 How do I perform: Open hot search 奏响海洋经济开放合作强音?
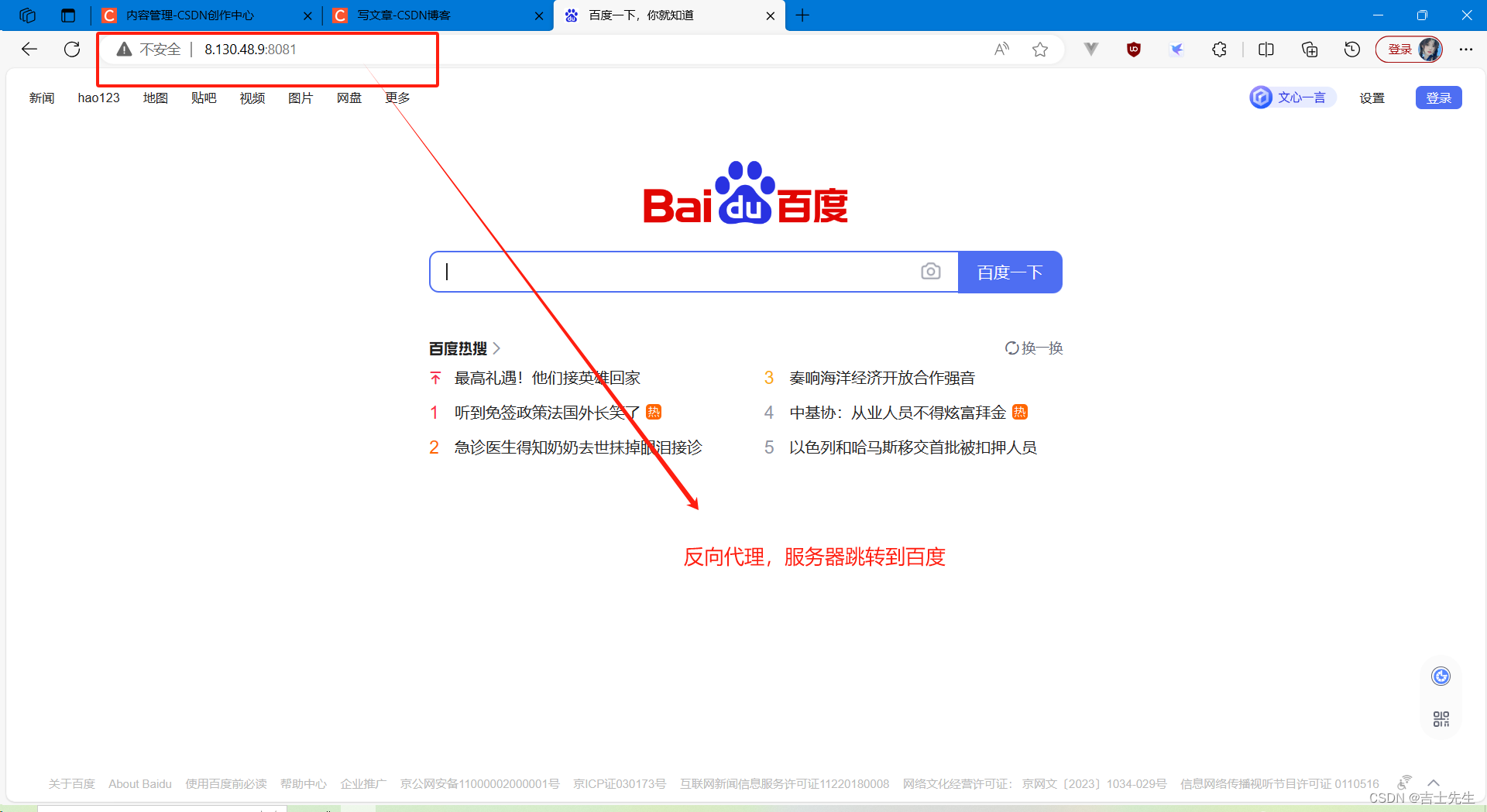[882, 378]
